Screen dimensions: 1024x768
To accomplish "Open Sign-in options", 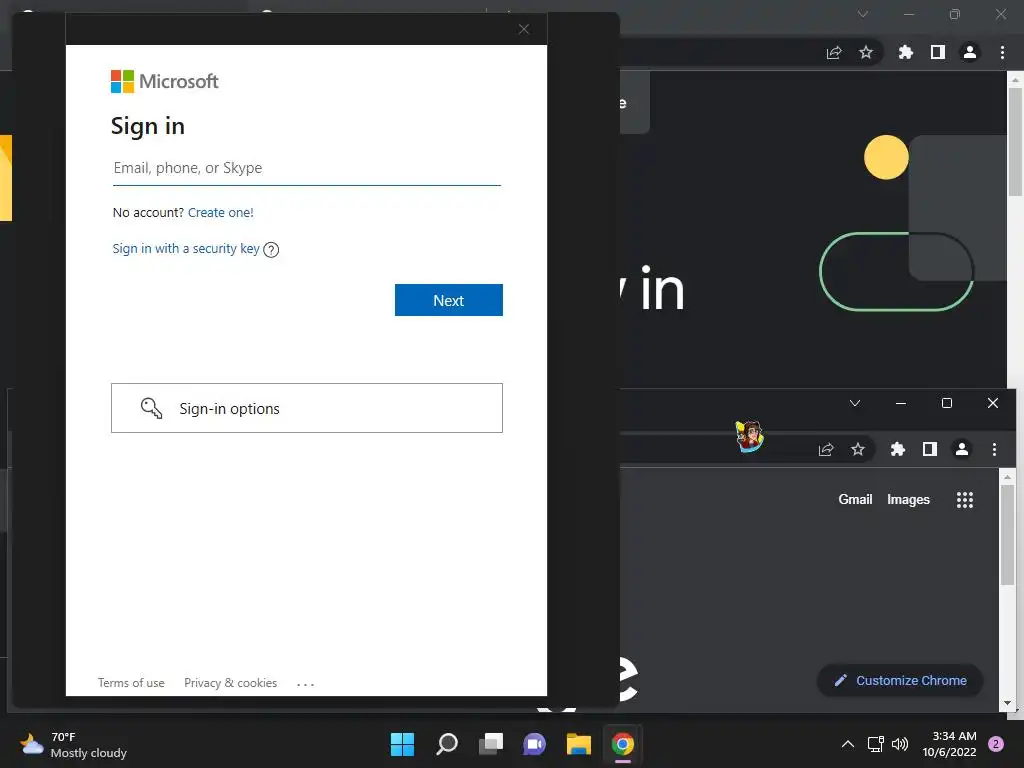I will point(306,408).
